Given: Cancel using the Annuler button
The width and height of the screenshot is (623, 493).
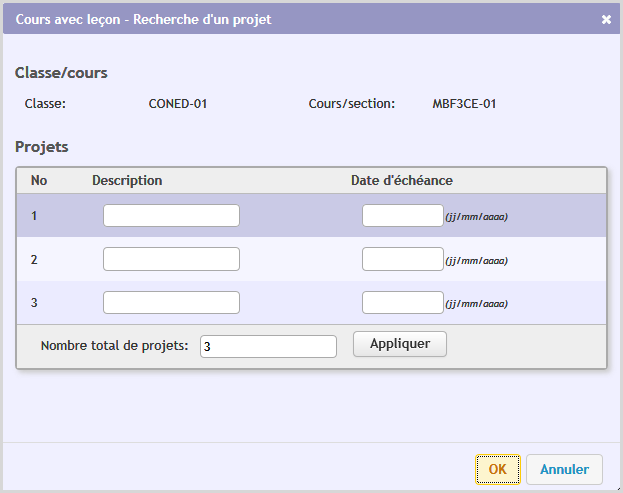Looking at the screenshot, I should [x=564, y=469].
